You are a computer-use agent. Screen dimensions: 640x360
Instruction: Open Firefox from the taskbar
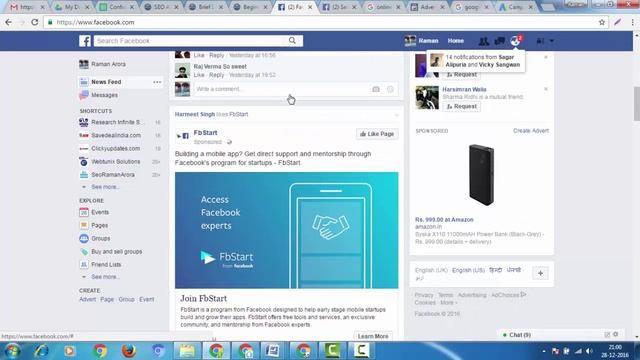click(x=129, y=351)
